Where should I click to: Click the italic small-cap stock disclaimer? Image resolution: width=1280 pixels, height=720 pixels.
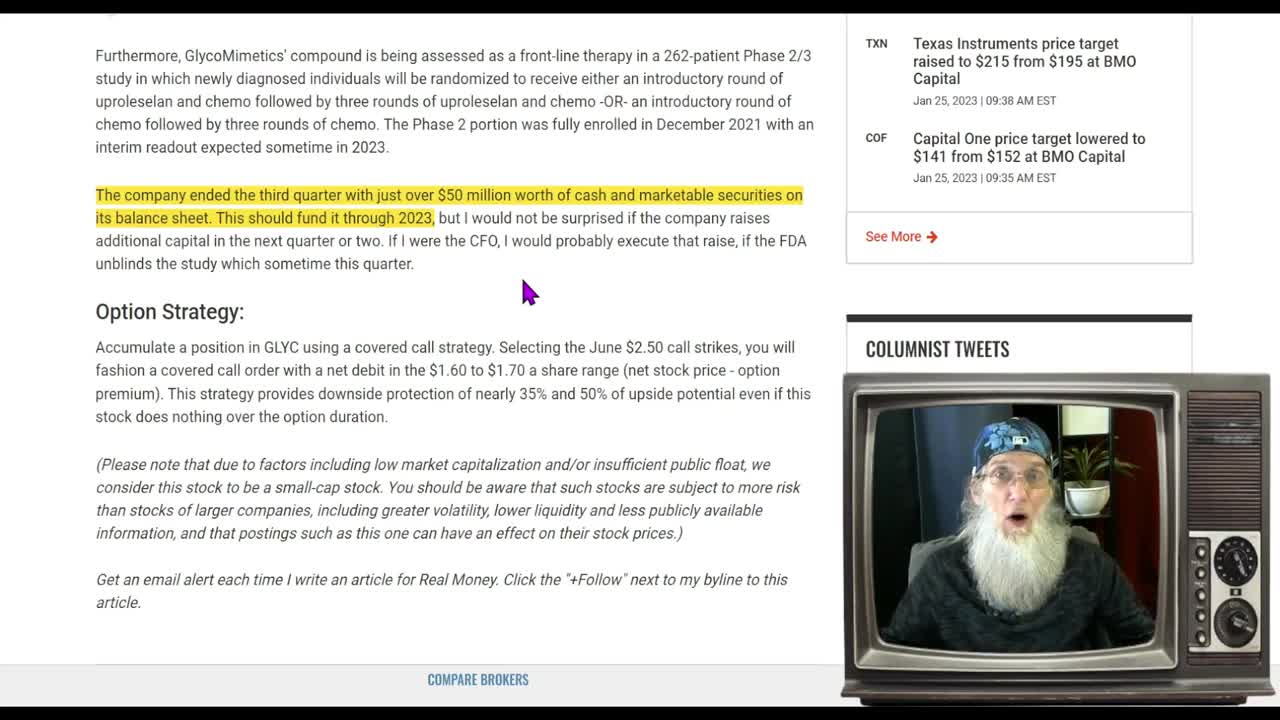click(448, 499)
